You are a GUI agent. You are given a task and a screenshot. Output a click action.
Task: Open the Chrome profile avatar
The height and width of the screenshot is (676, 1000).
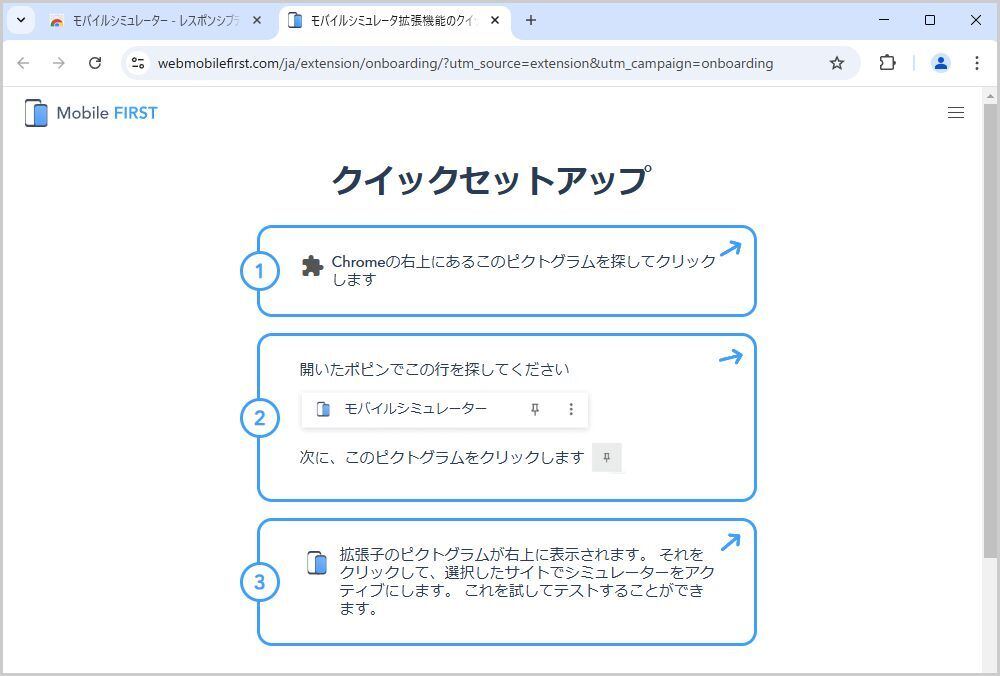[941, 62]
